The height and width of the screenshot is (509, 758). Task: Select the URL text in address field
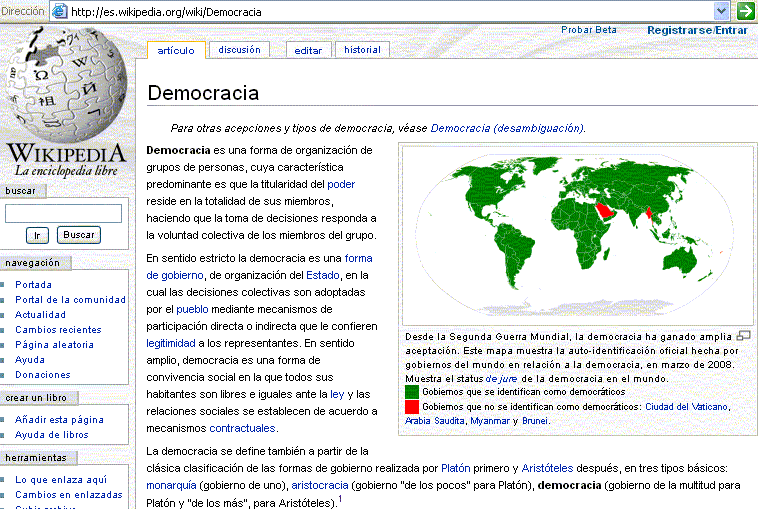pos(166,12)
